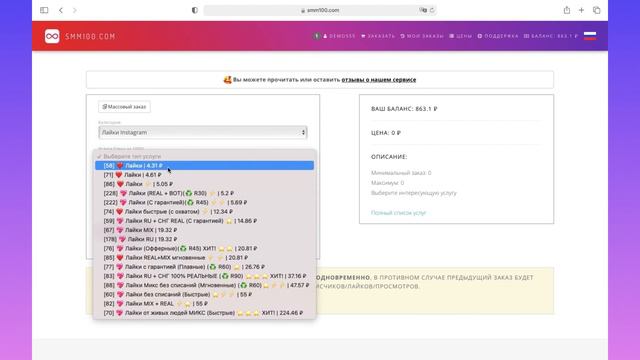
Task: Click the Максимум: 0 text
Action: [x=387, y=182]
